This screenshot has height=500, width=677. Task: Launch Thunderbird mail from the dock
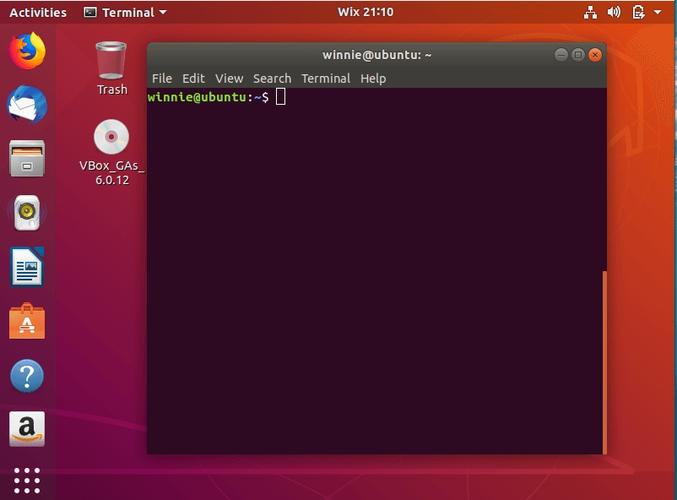click(x=27, y=104)
